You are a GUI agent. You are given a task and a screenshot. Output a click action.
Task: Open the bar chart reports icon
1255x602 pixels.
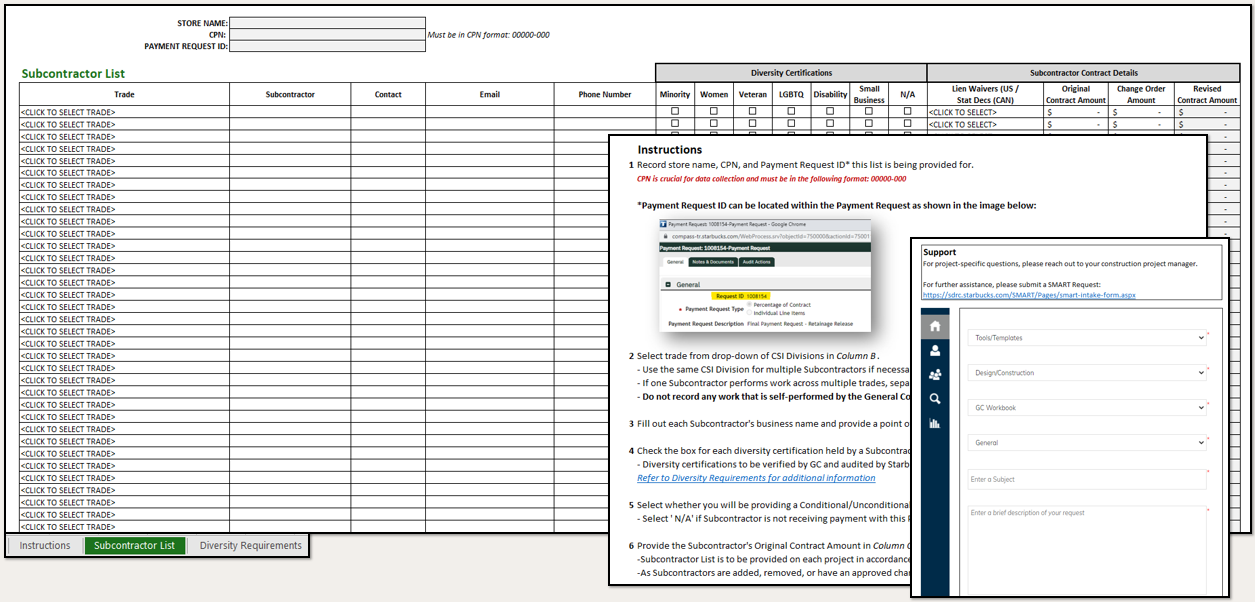935,423
